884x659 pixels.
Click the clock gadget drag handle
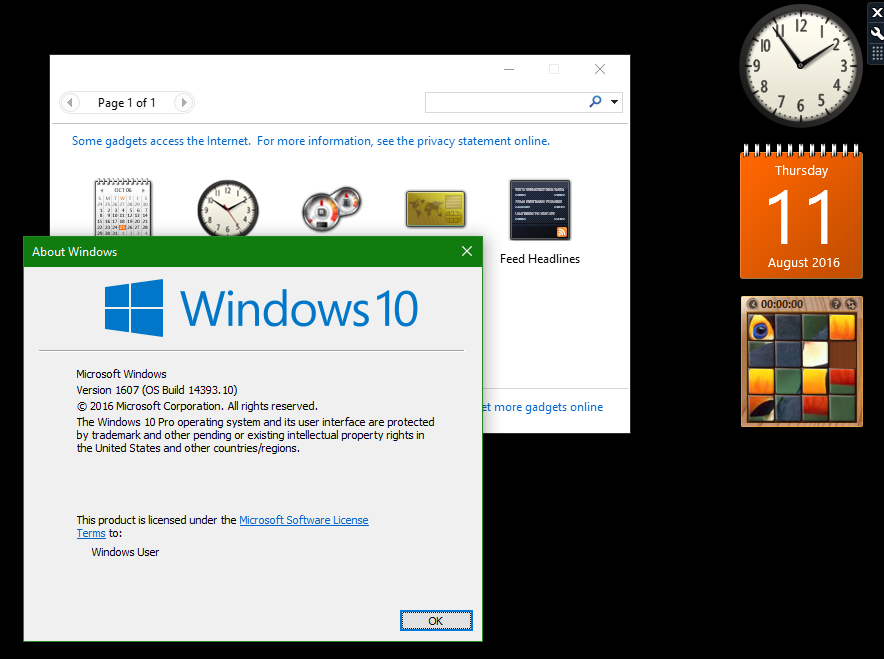pyautogui.click(x=877, y=54)
